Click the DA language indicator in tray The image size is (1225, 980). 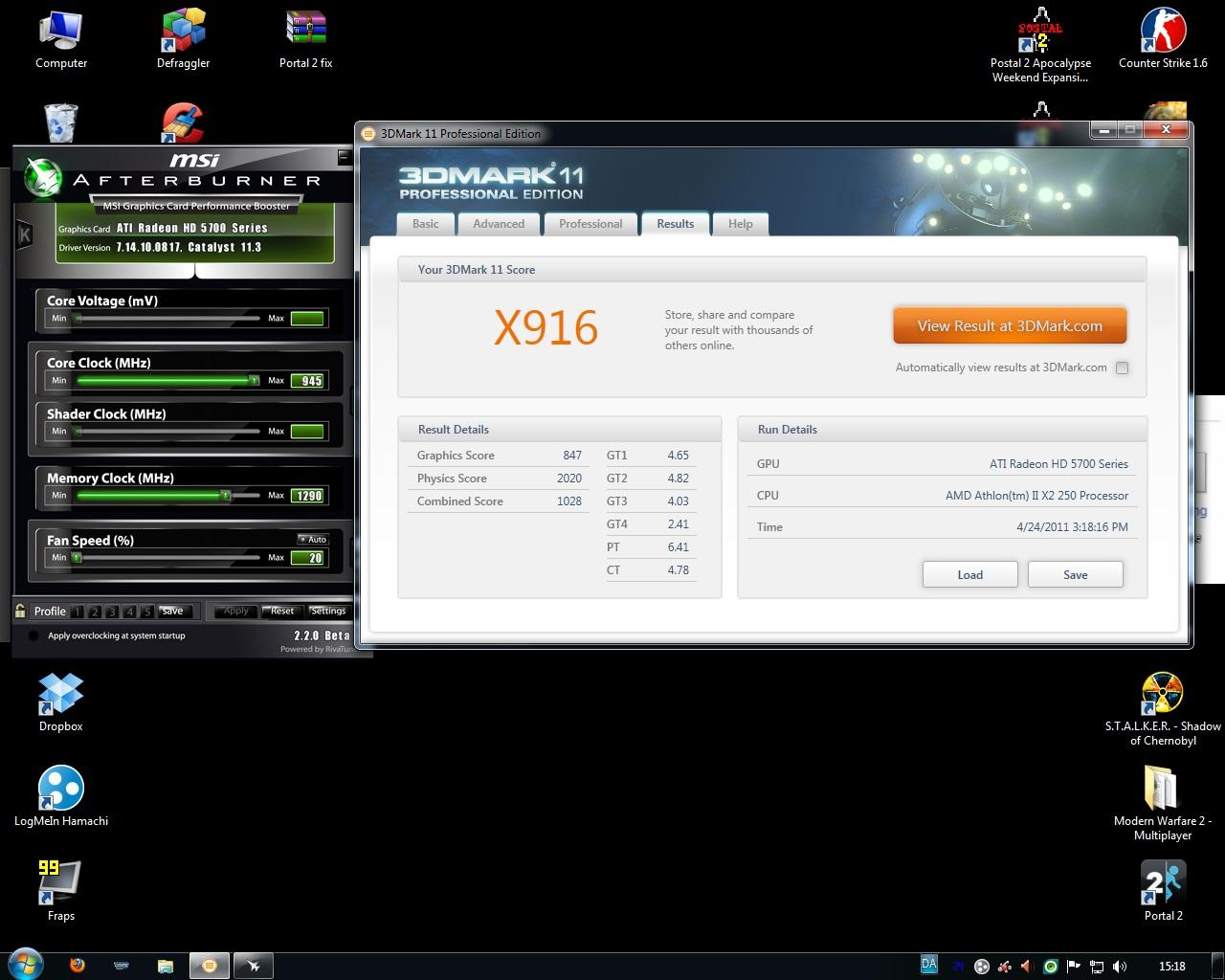(928, 965)
